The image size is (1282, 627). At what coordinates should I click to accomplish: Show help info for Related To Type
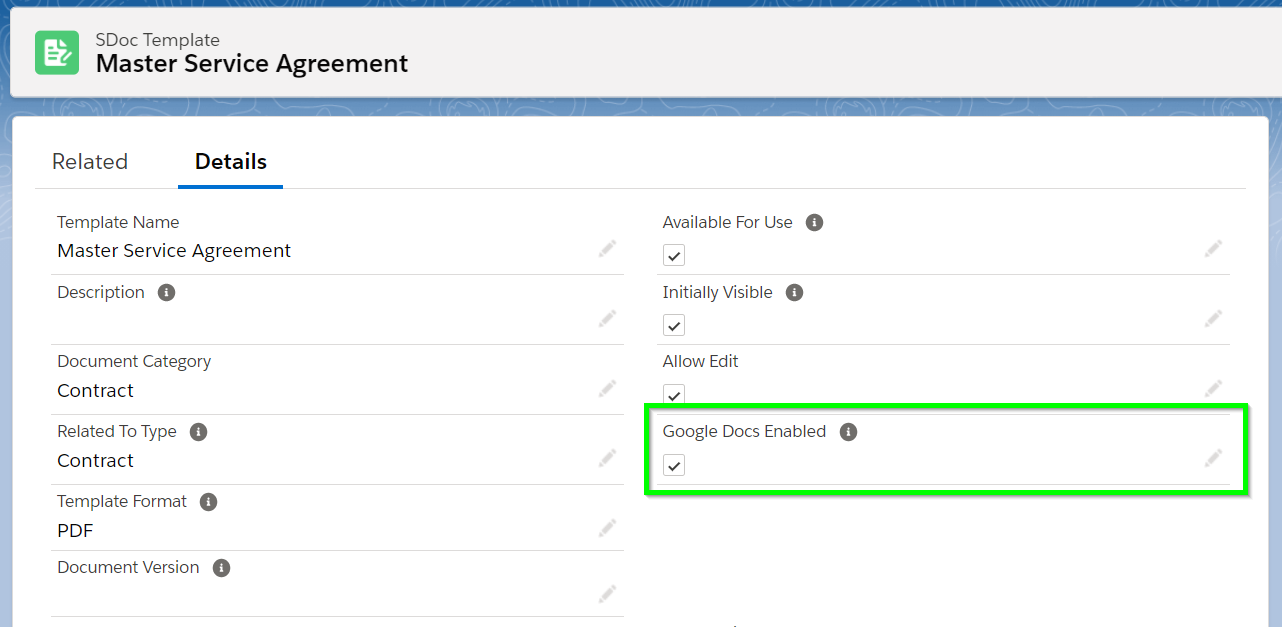(x=199, y=432)
